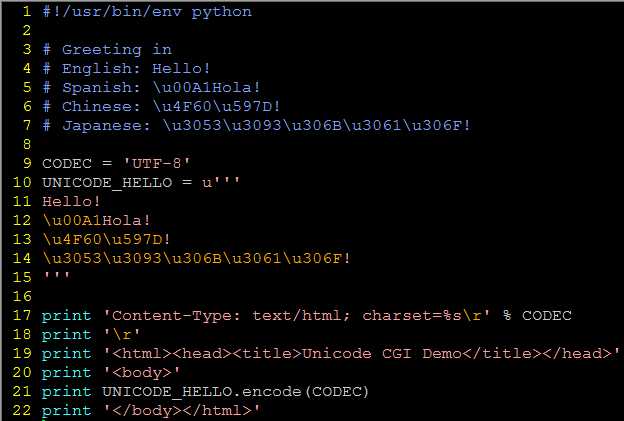
Task: Click the encode(CODEC) method call
Action: click(x=305, y=392)
